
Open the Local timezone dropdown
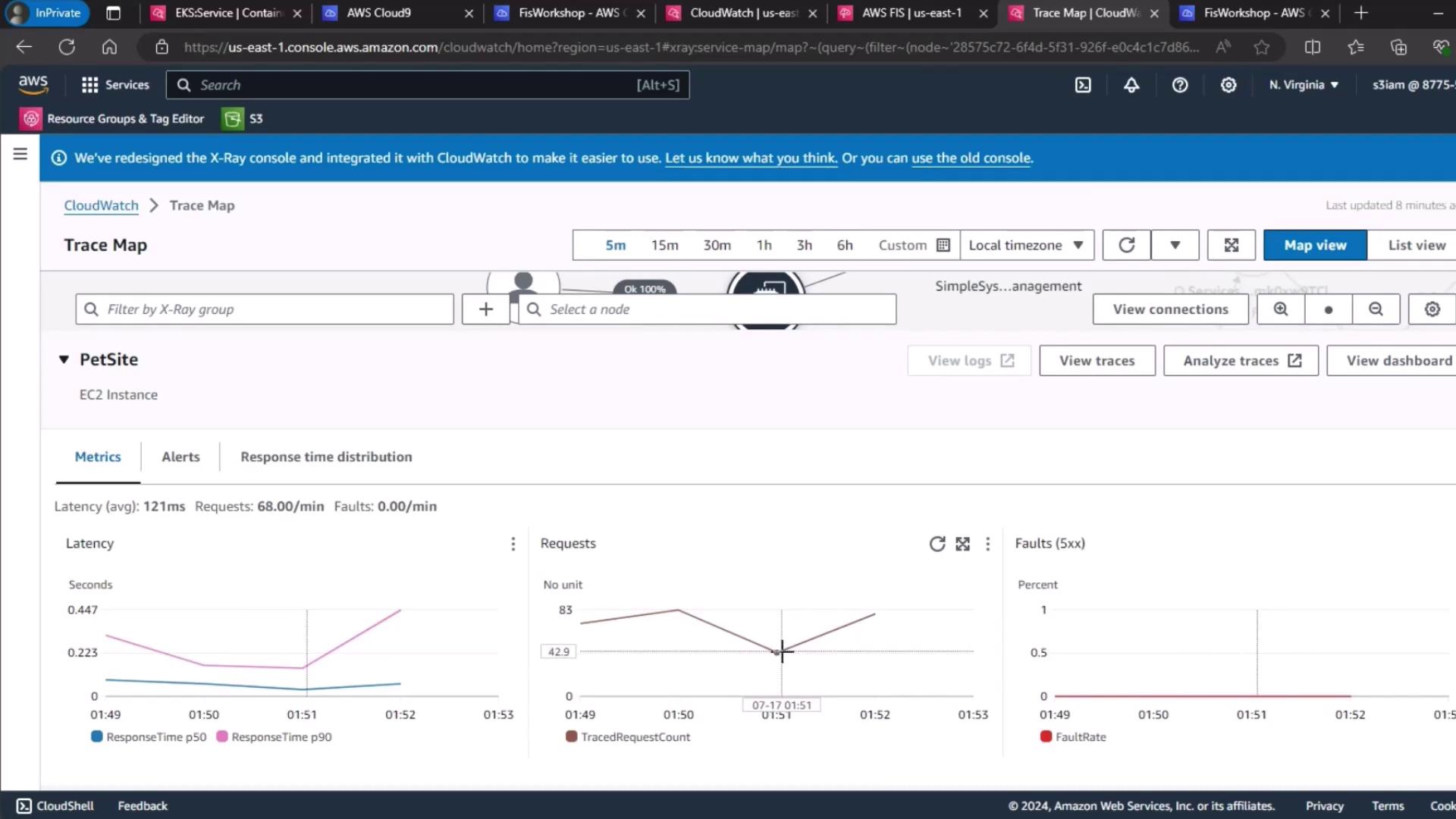[x=1026, y=245]
